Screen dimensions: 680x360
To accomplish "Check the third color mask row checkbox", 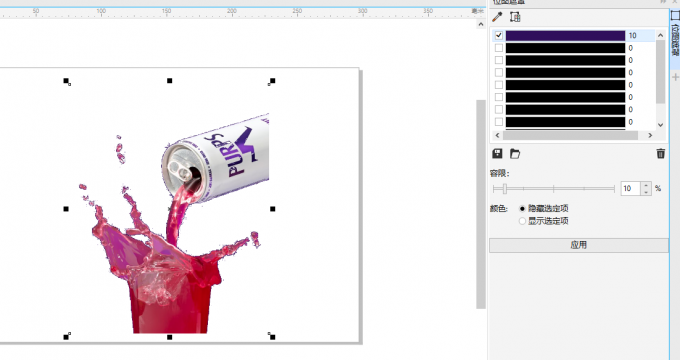I will point(499,60).
